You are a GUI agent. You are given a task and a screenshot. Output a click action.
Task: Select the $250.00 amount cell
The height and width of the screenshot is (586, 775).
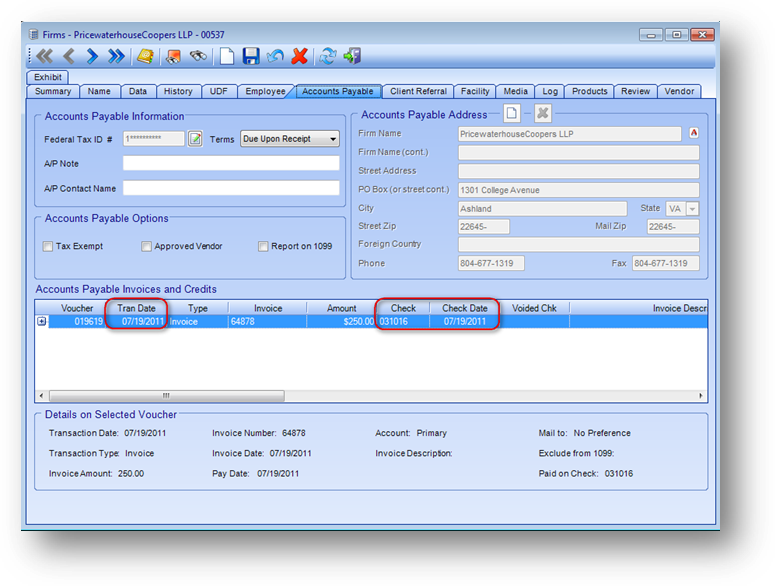(x=341, y=322)
